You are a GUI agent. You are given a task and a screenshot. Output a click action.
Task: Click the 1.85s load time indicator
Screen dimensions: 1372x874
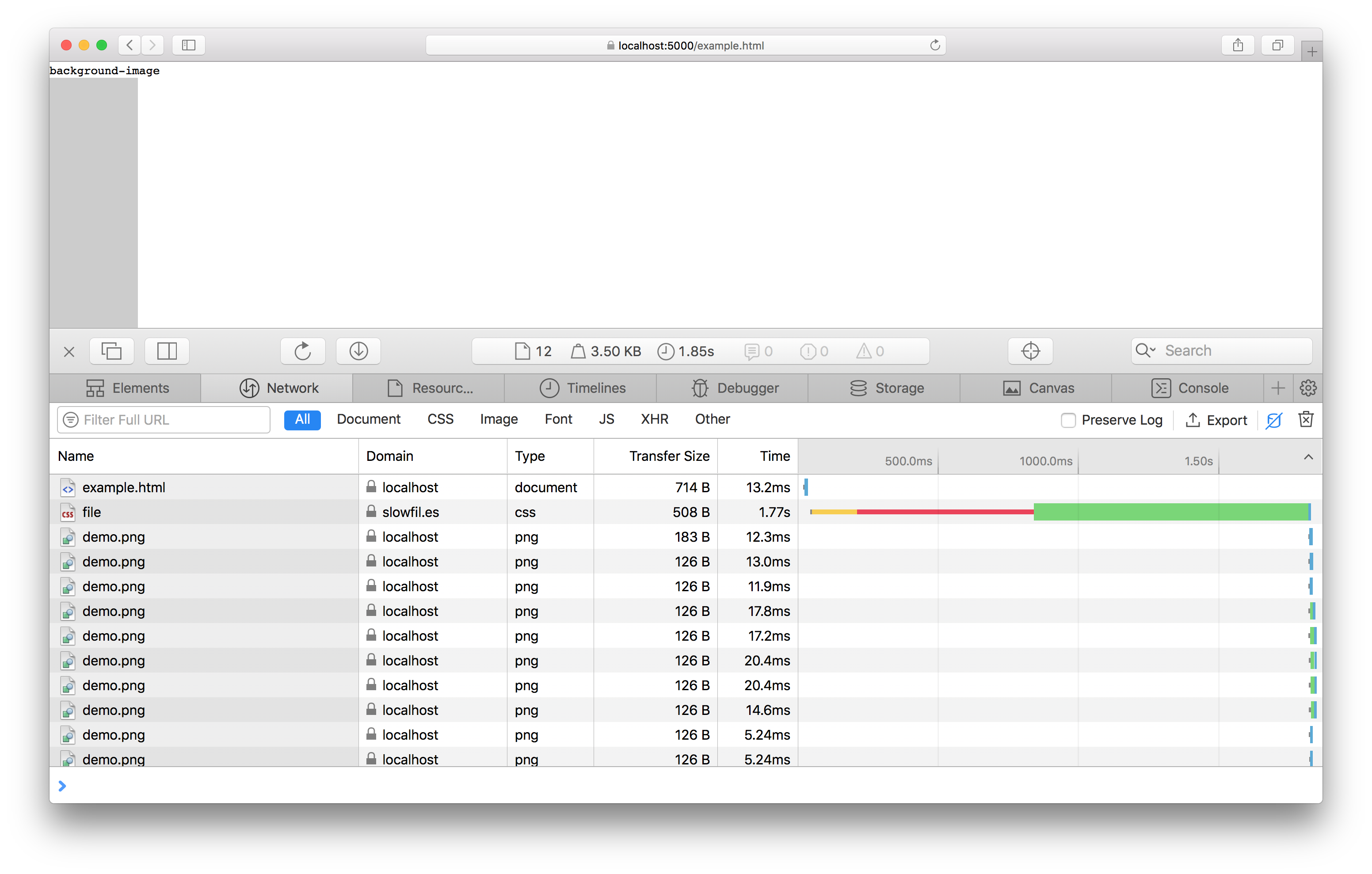point(686,352)
